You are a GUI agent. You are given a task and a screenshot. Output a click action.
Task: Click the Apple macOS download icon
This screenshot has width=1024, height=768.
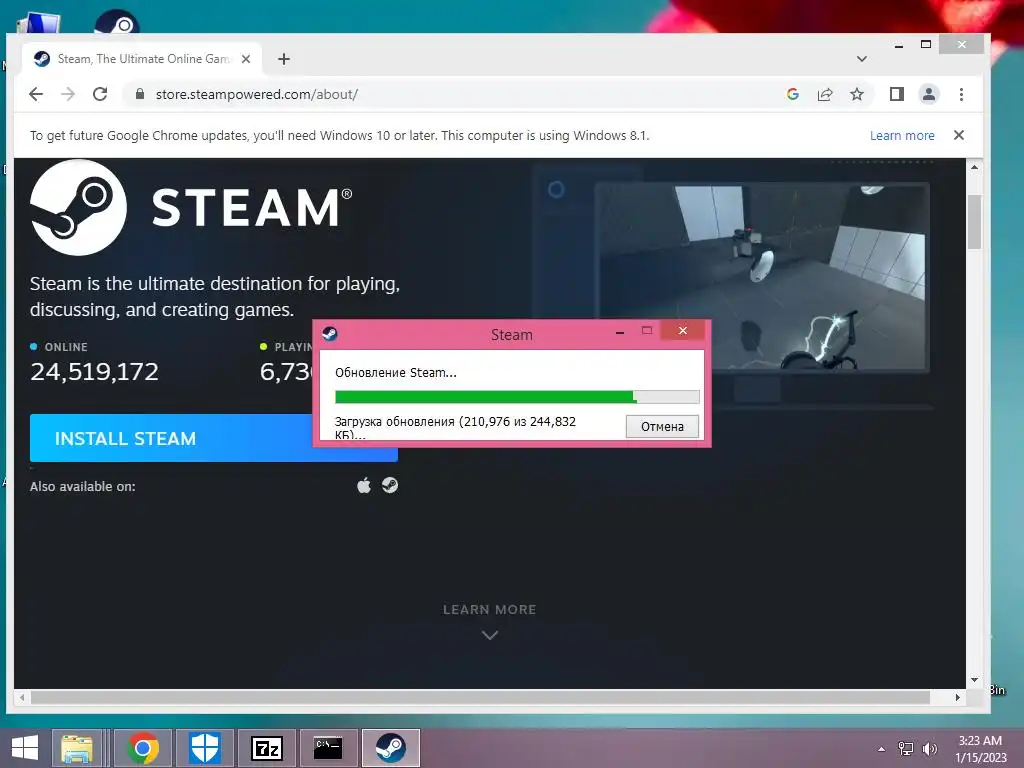(364, 485)
